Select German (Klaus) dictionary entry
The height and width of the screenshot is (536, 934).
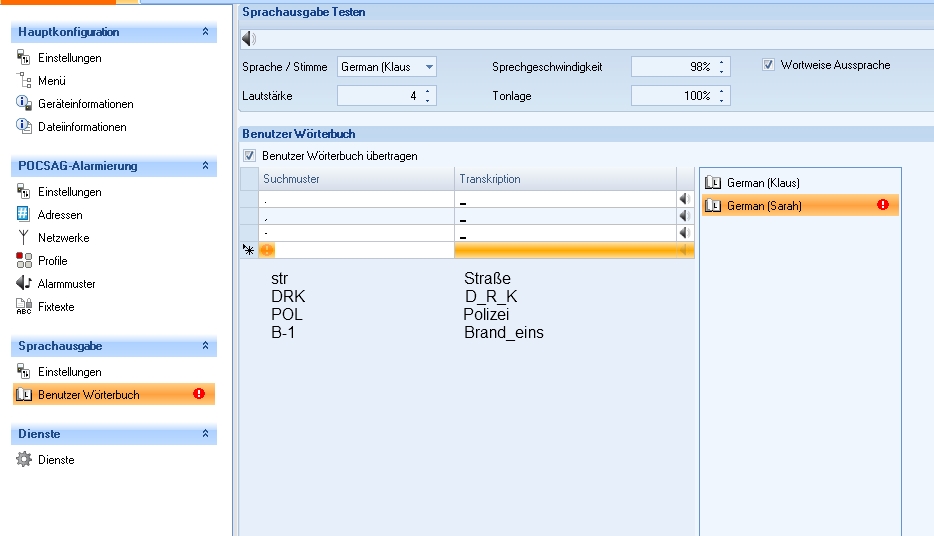763,183
